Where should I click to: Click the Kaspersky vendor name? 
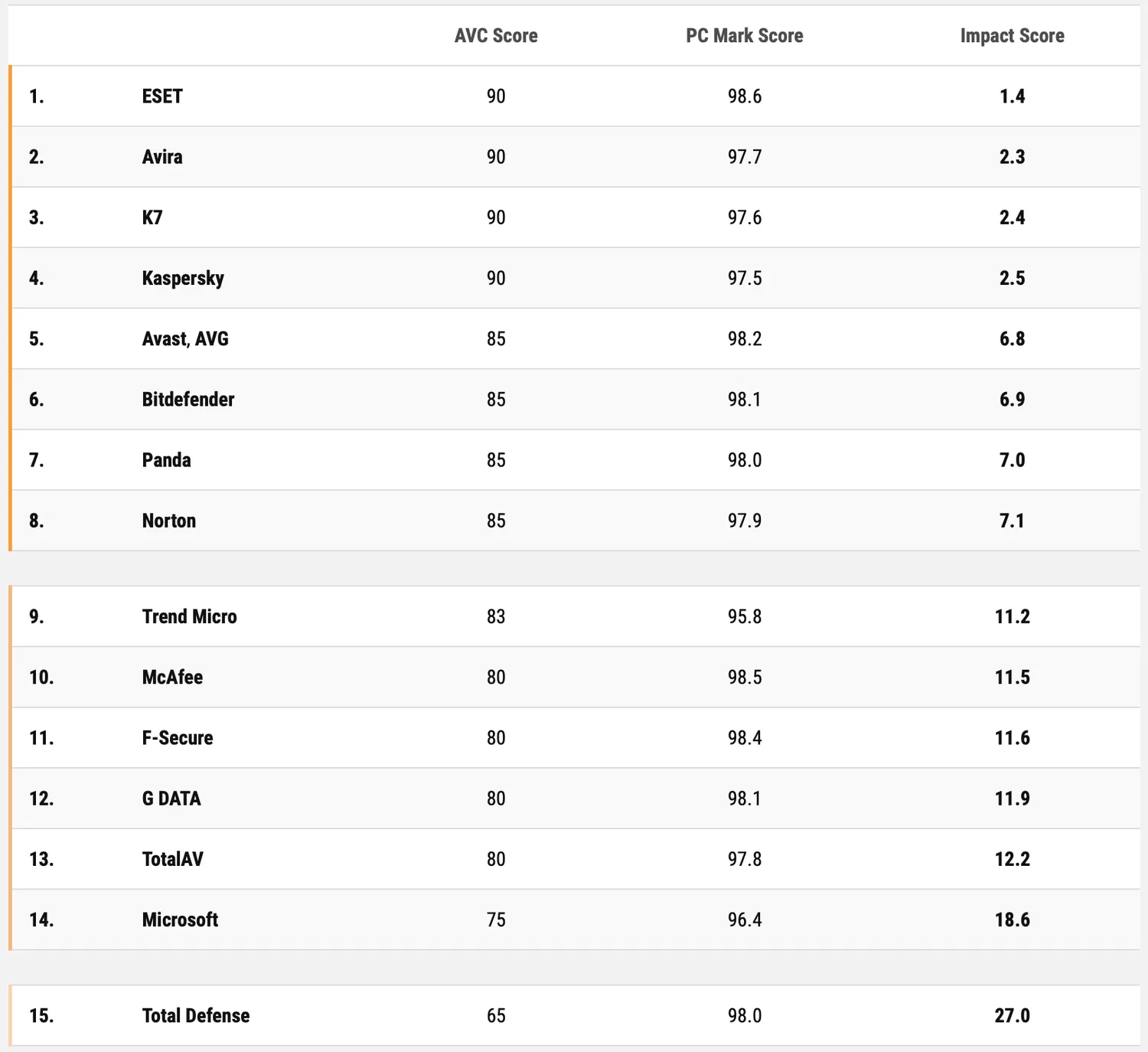pos(183,278)
